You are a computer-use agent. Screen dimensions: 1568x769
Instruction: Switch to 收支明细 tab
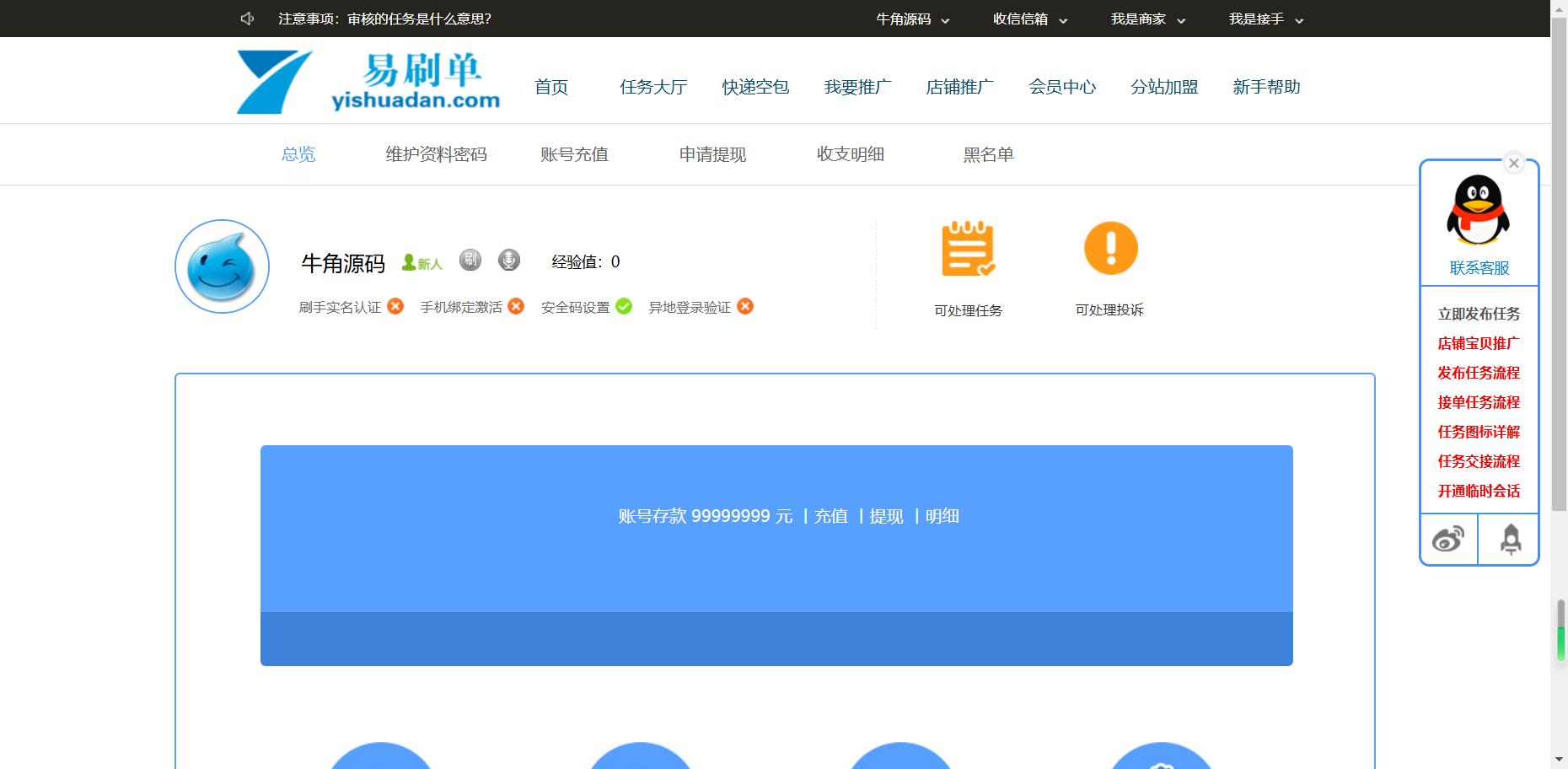tap(851, 154)
